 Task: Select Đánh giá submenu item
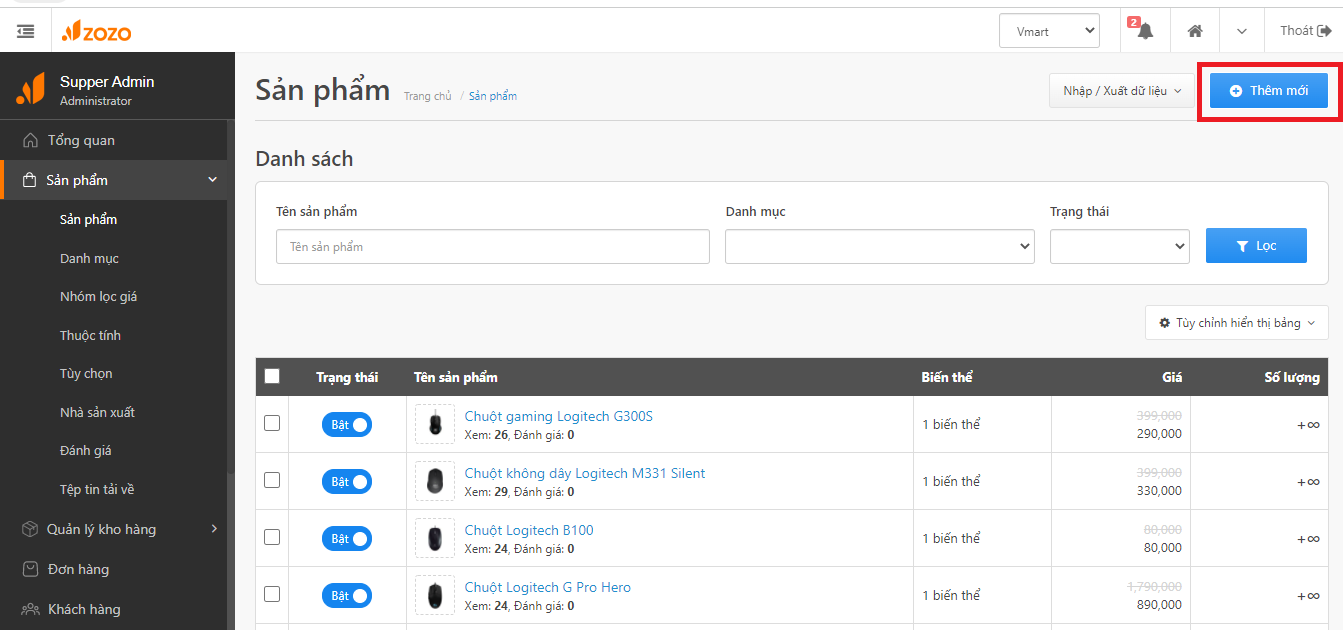(86, 450)
